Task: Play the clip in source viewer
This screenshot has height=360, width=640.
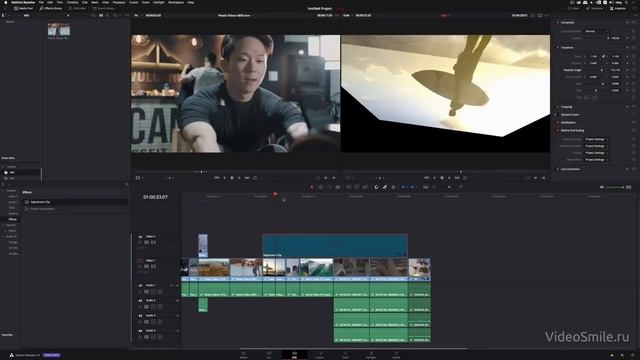Action: coord(239,178)
